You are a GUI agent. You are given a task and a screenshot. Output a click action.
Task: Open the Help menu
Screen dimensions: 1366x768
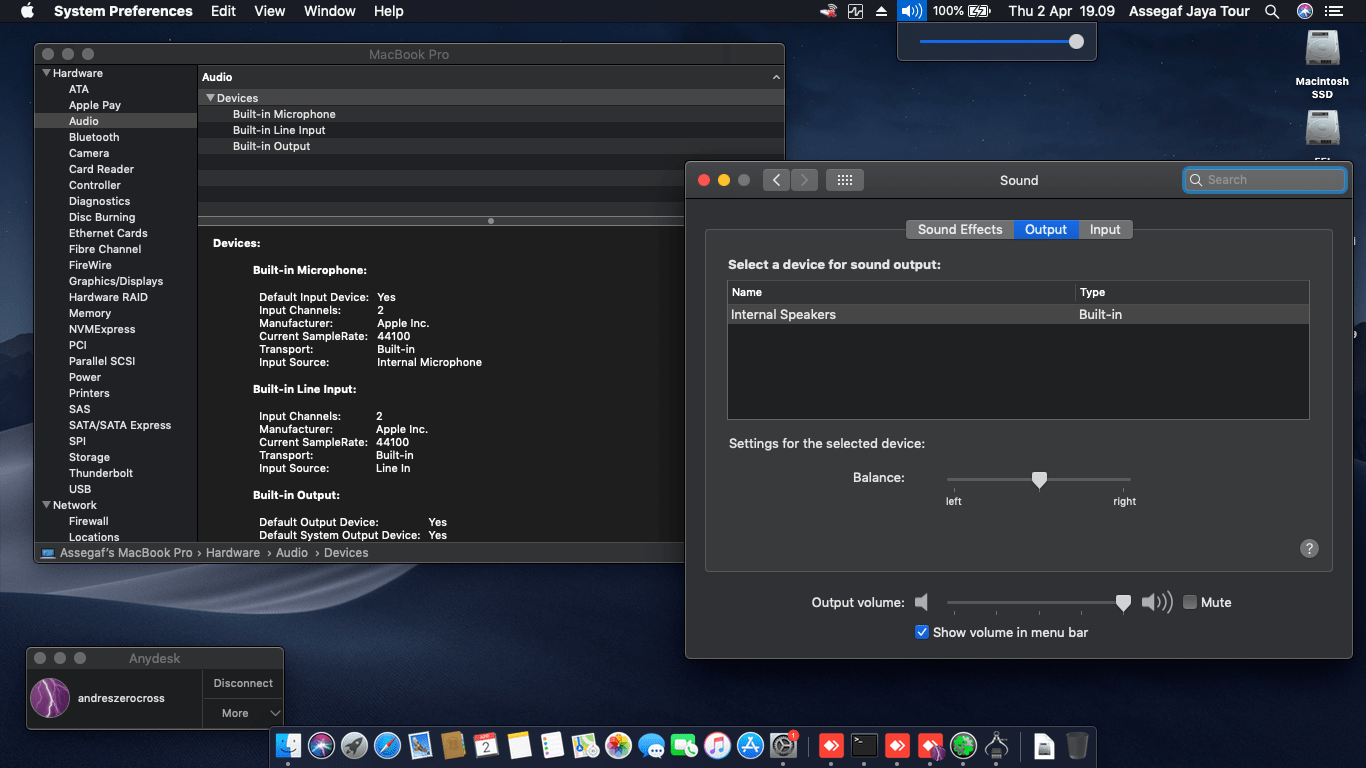tap(388, 11)
